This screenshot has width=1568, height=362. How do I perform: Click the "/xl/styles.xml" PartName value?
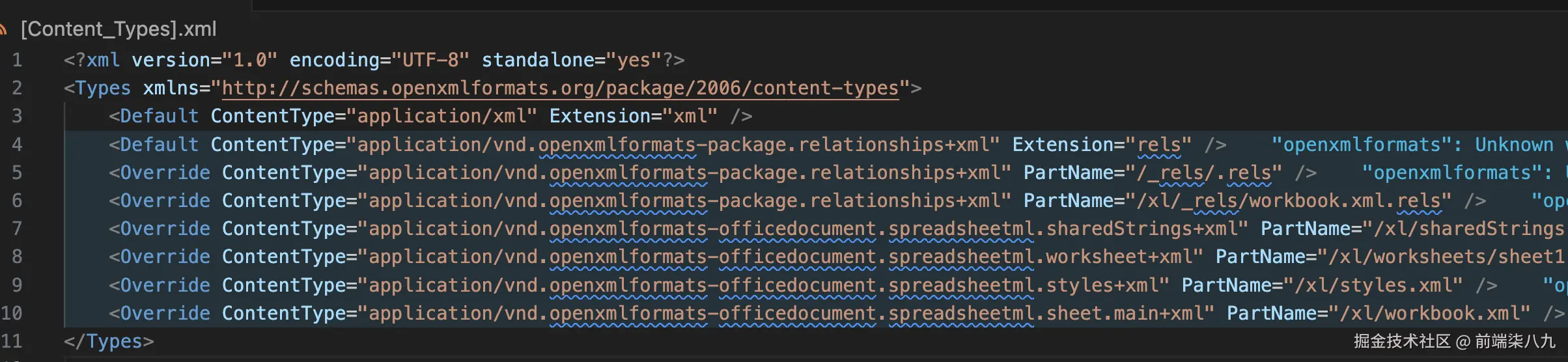tap(1373, 285)
